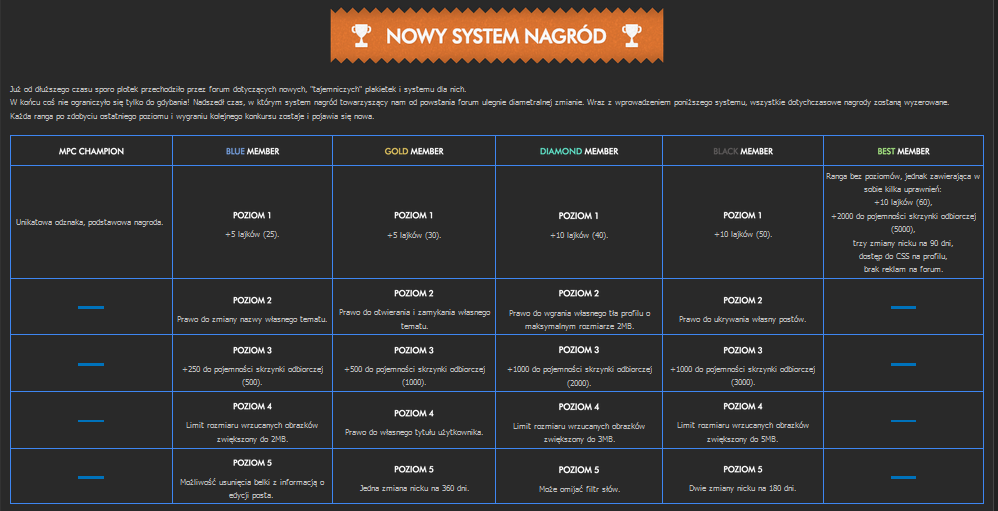Click "Limit rozmiaru wrzucanych obrazków zwiększony do 5MB."

[743, 431]
